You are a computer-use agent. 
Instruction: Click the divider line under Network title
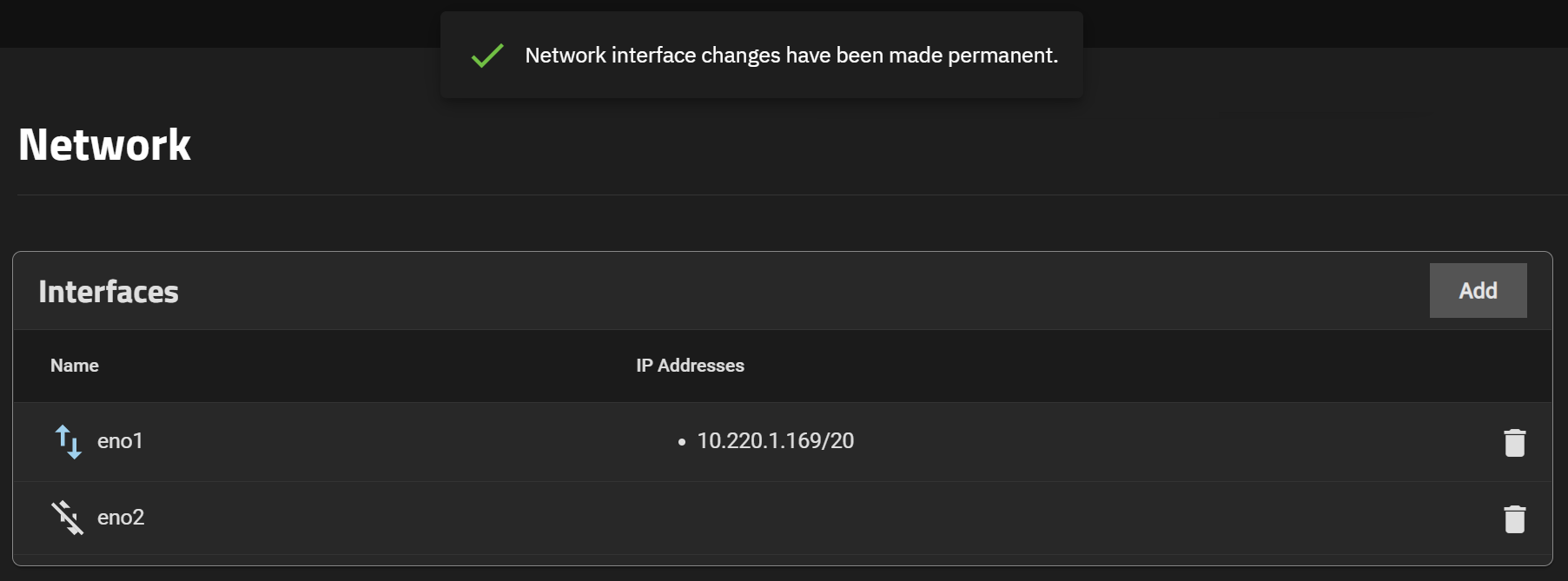pyautogui.click(x=782, y=195)
